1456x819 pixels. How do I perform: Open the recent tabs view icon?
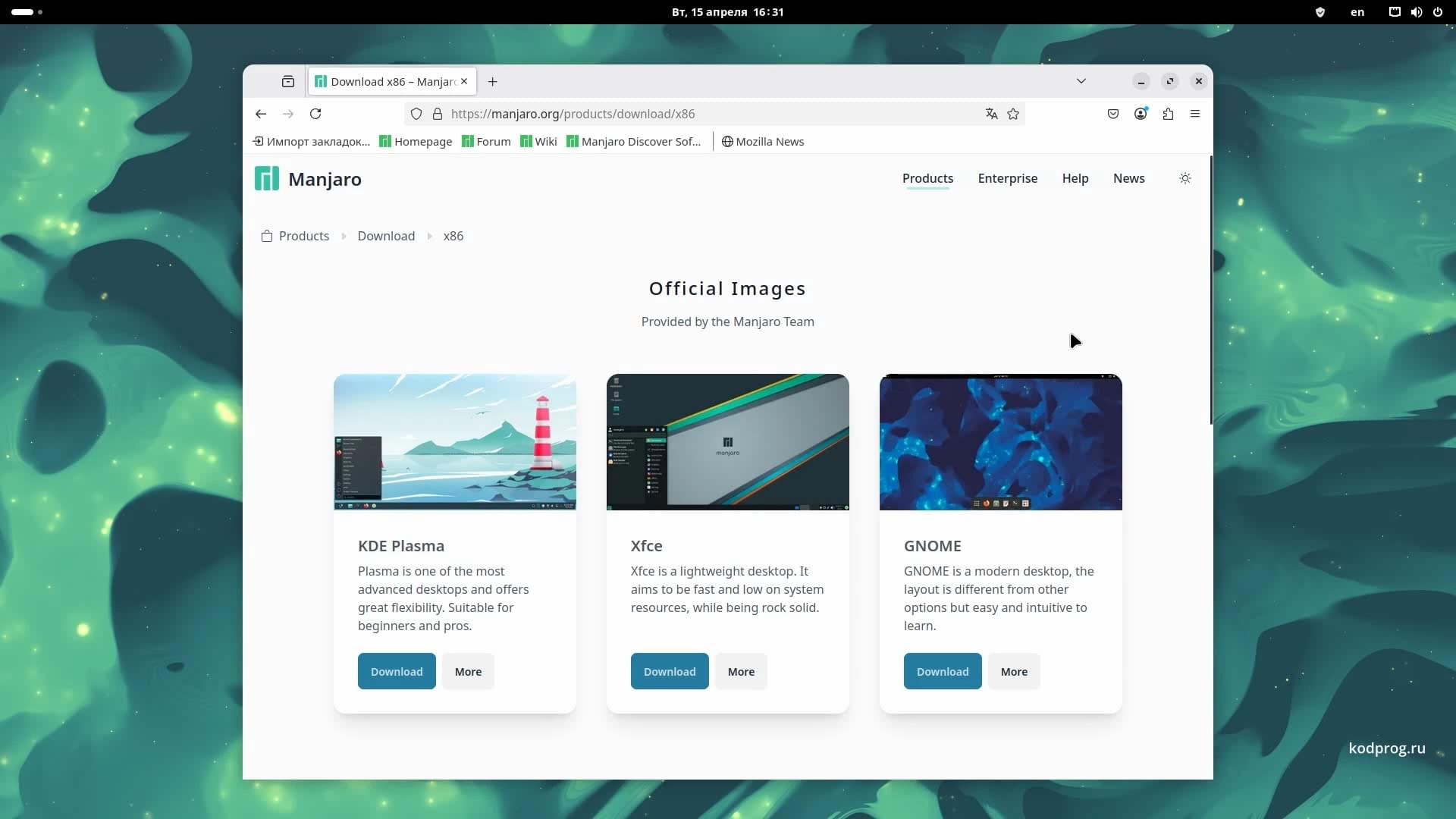[288, 81]
